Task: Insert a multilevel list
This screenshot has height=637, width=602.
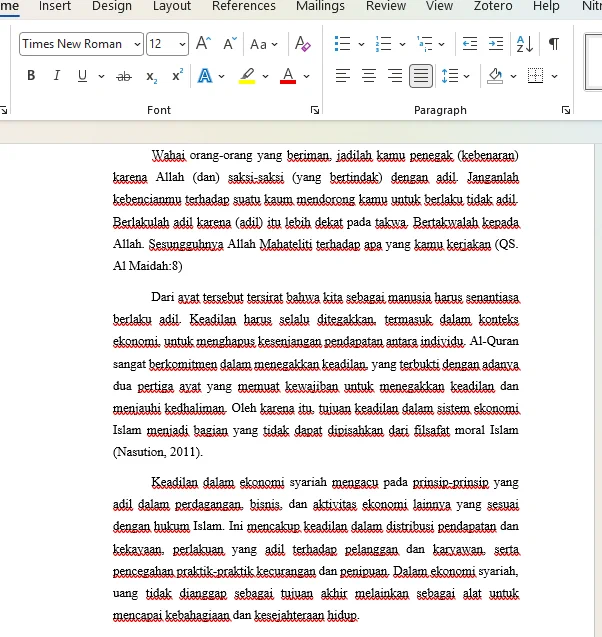Action: [x=424, y=43]
